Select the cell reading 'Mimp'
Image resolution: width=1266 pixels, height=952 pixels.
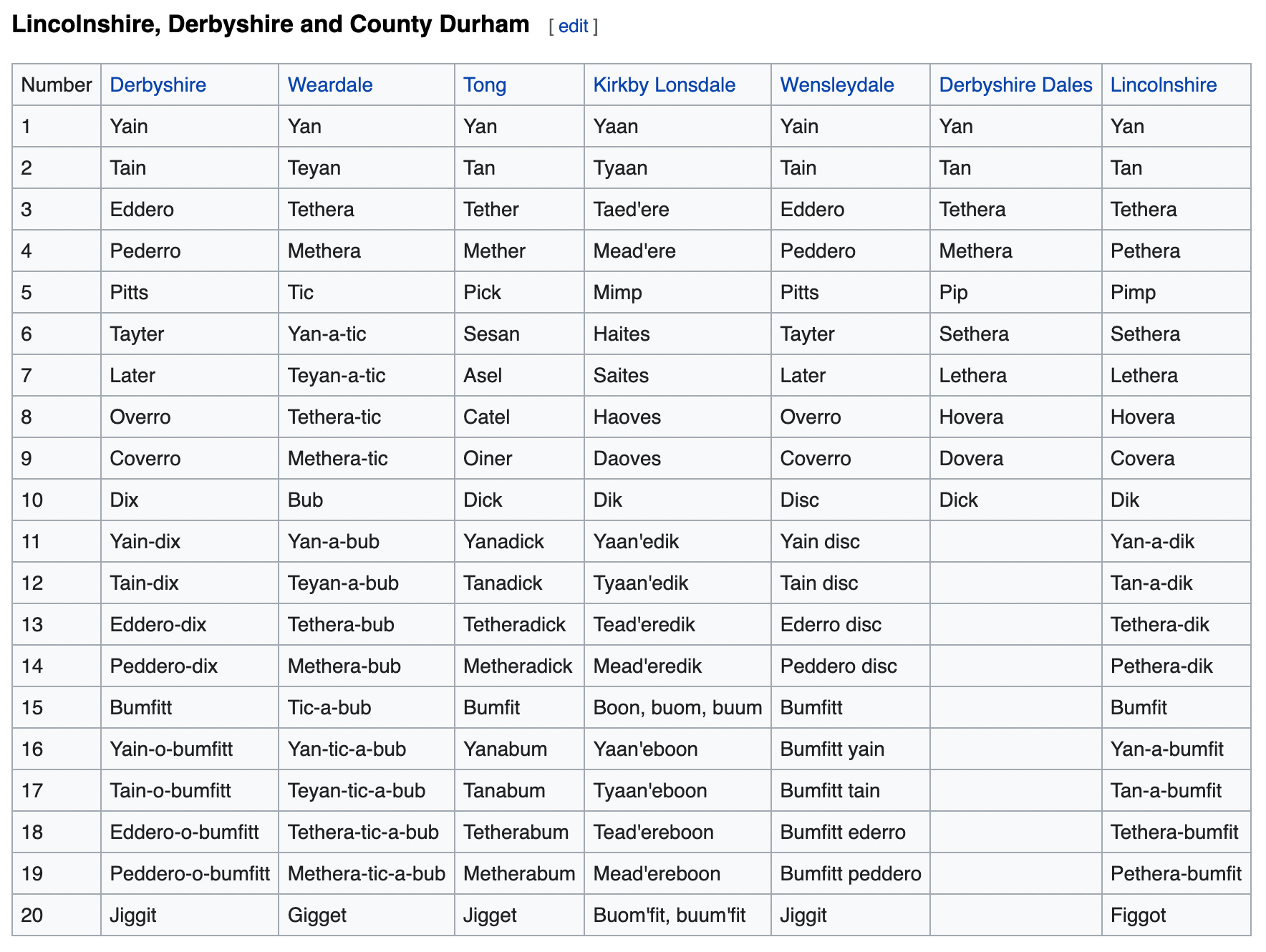coord(677,293)
